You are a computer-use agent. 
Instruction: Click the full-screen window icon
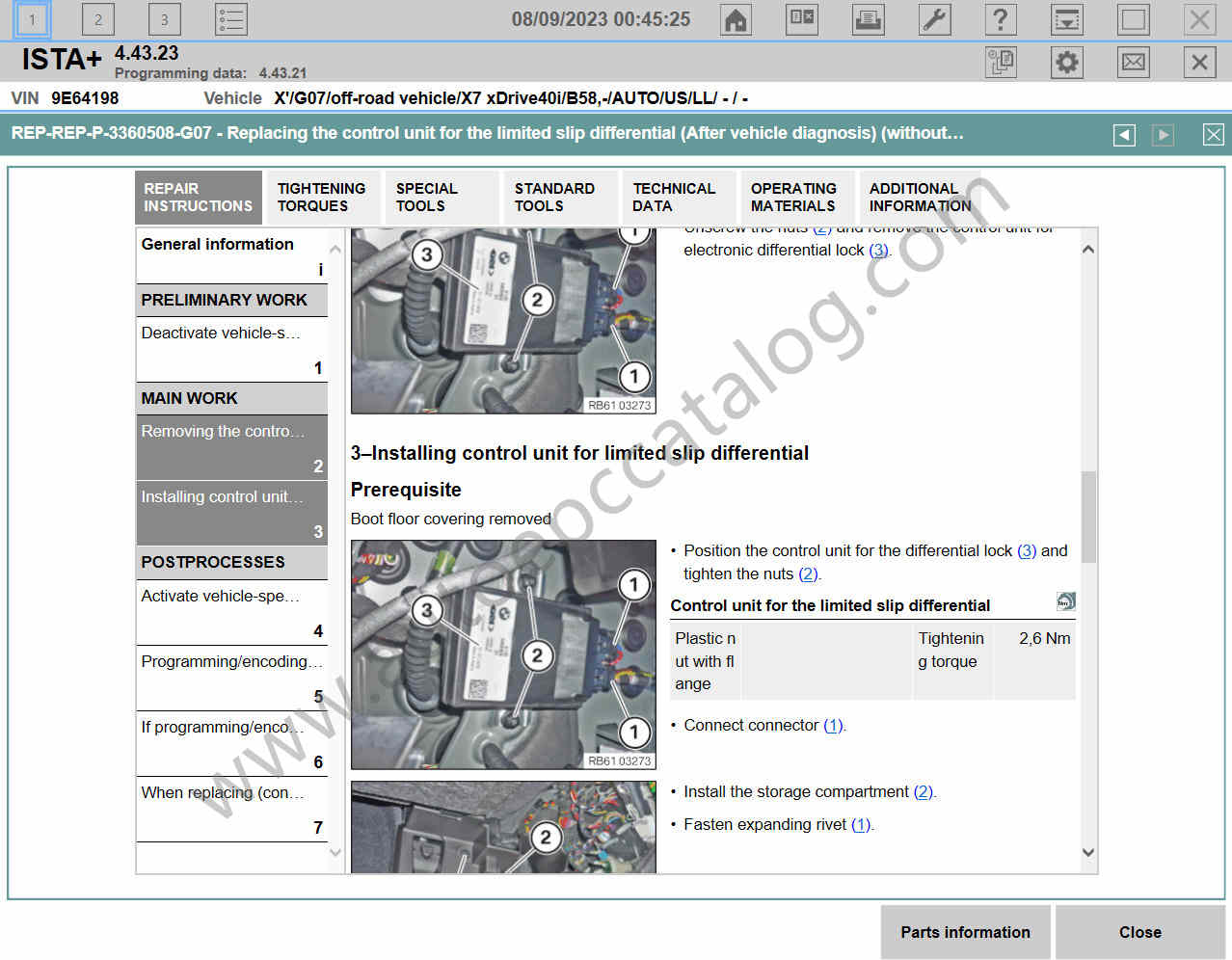[1134, 19]
